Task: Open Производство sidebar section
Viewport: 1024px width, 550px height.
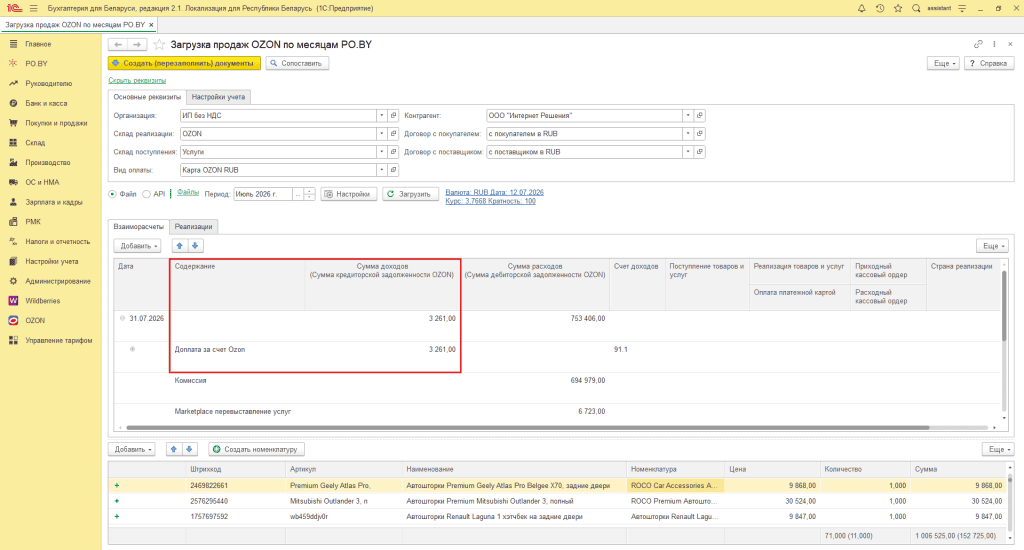Action: pyautogui.click(x=48, y=163)
